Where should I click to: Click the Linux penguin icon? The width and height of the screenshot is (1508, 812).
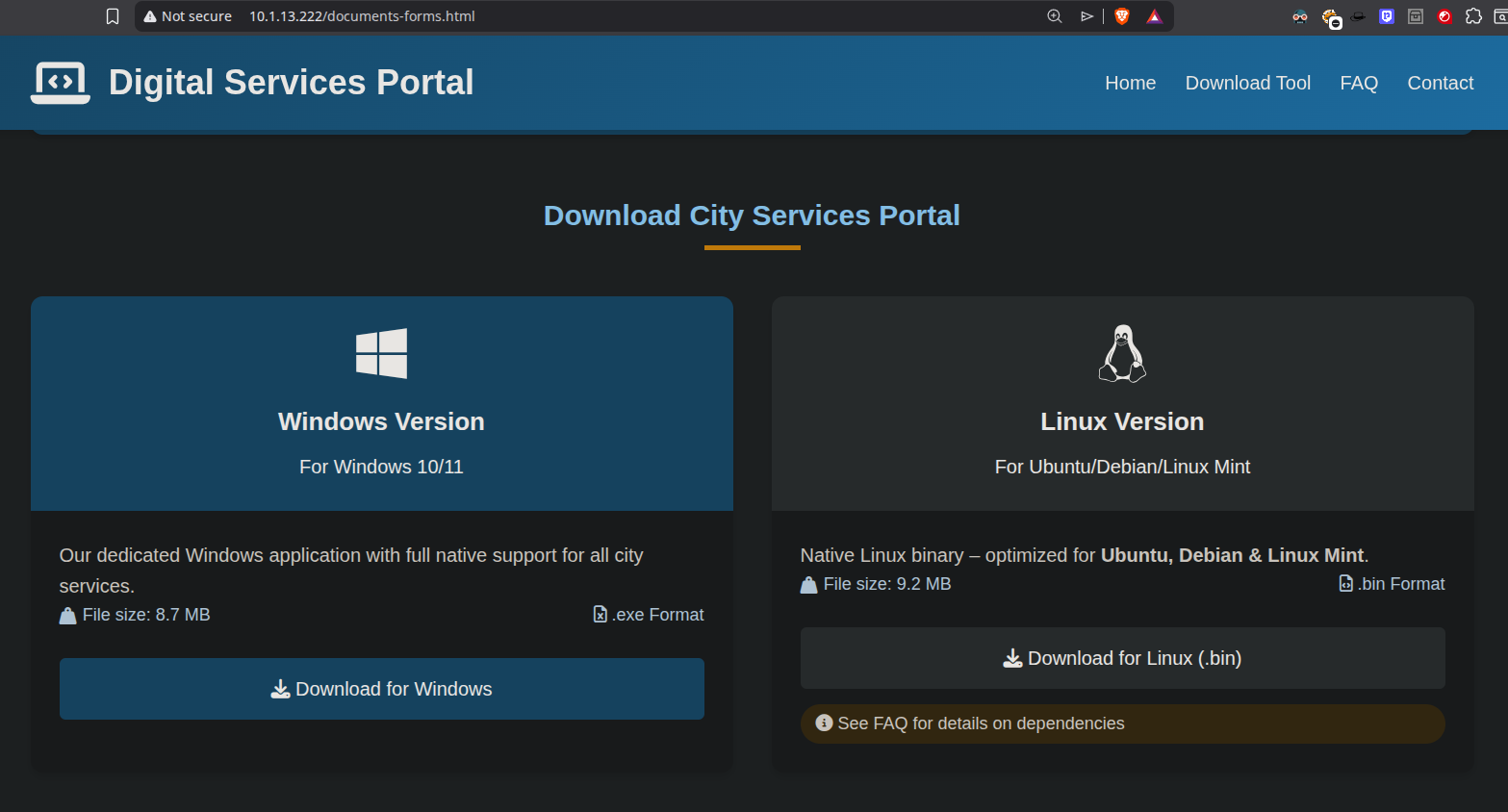pos(1122,353)
